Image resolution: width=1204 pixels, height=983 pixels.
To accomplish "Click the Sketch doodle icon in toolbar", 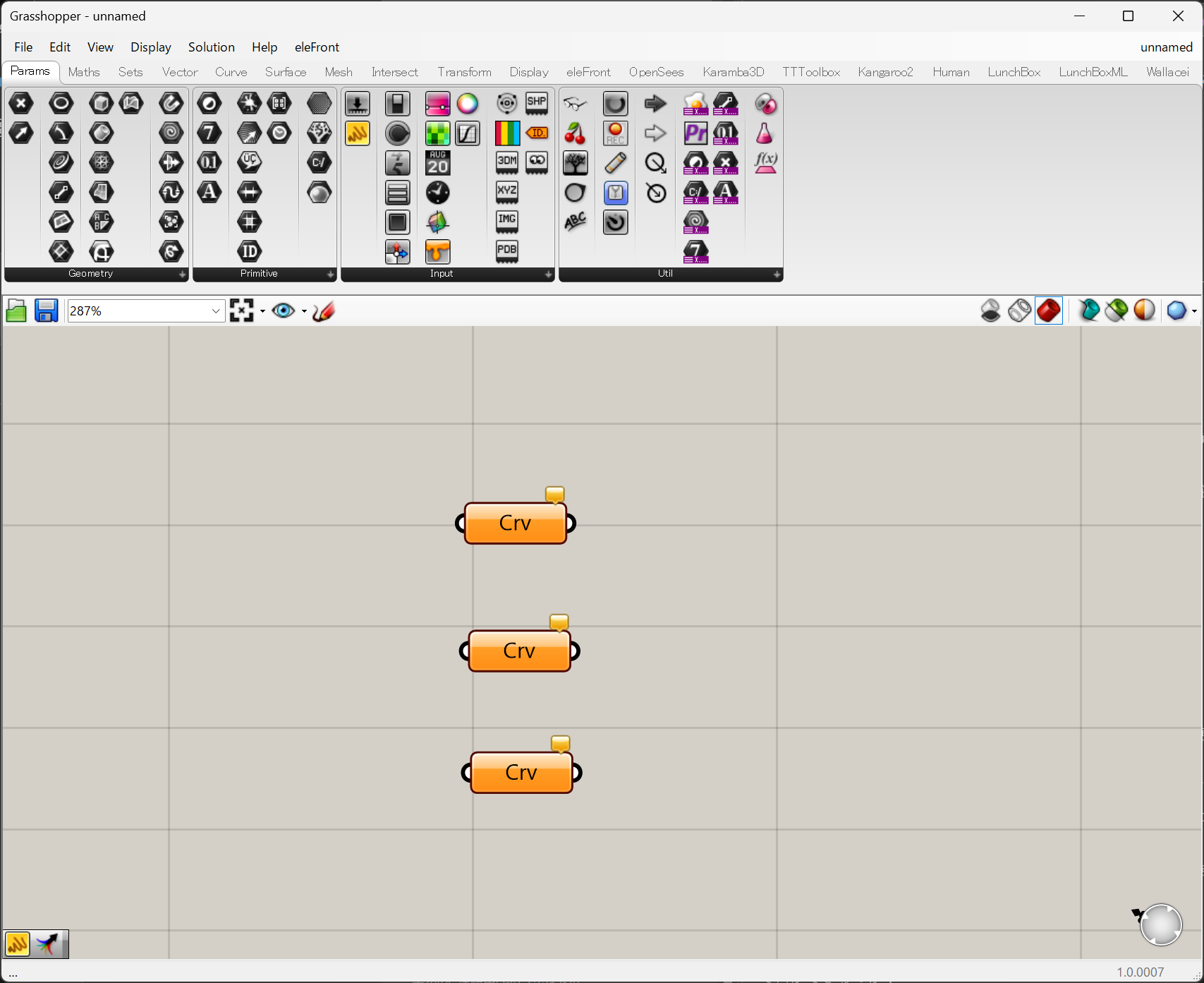I will (323, 311).
